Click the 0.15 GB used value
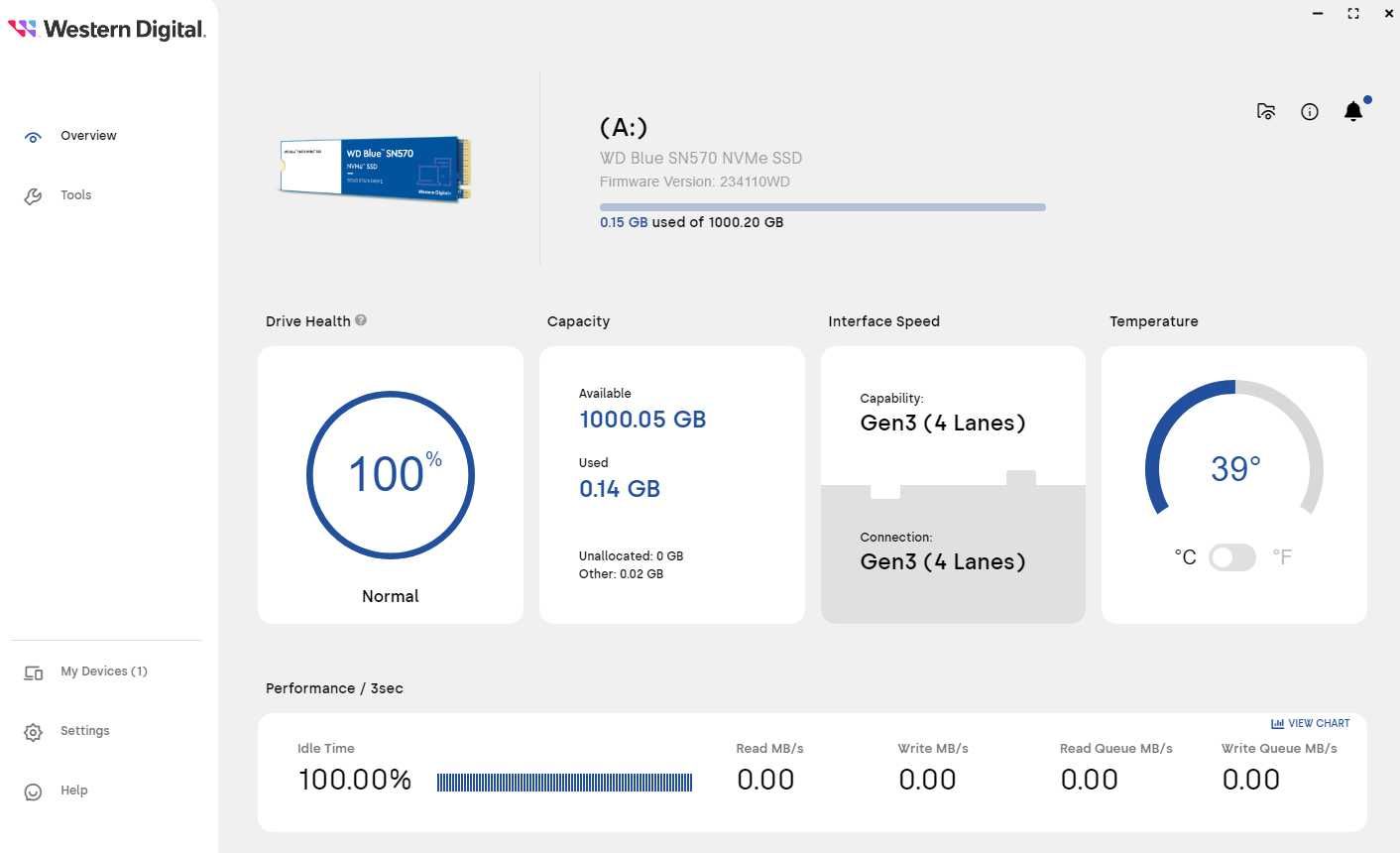Viewport: 1400px width, 853px height. 624,222
